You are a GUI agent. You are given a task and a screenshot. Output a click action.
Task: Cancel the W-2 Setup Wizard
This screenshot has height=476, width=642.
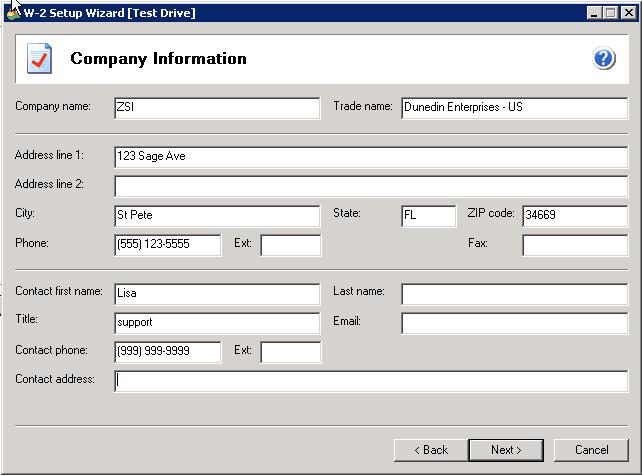(x=591, y=450)
